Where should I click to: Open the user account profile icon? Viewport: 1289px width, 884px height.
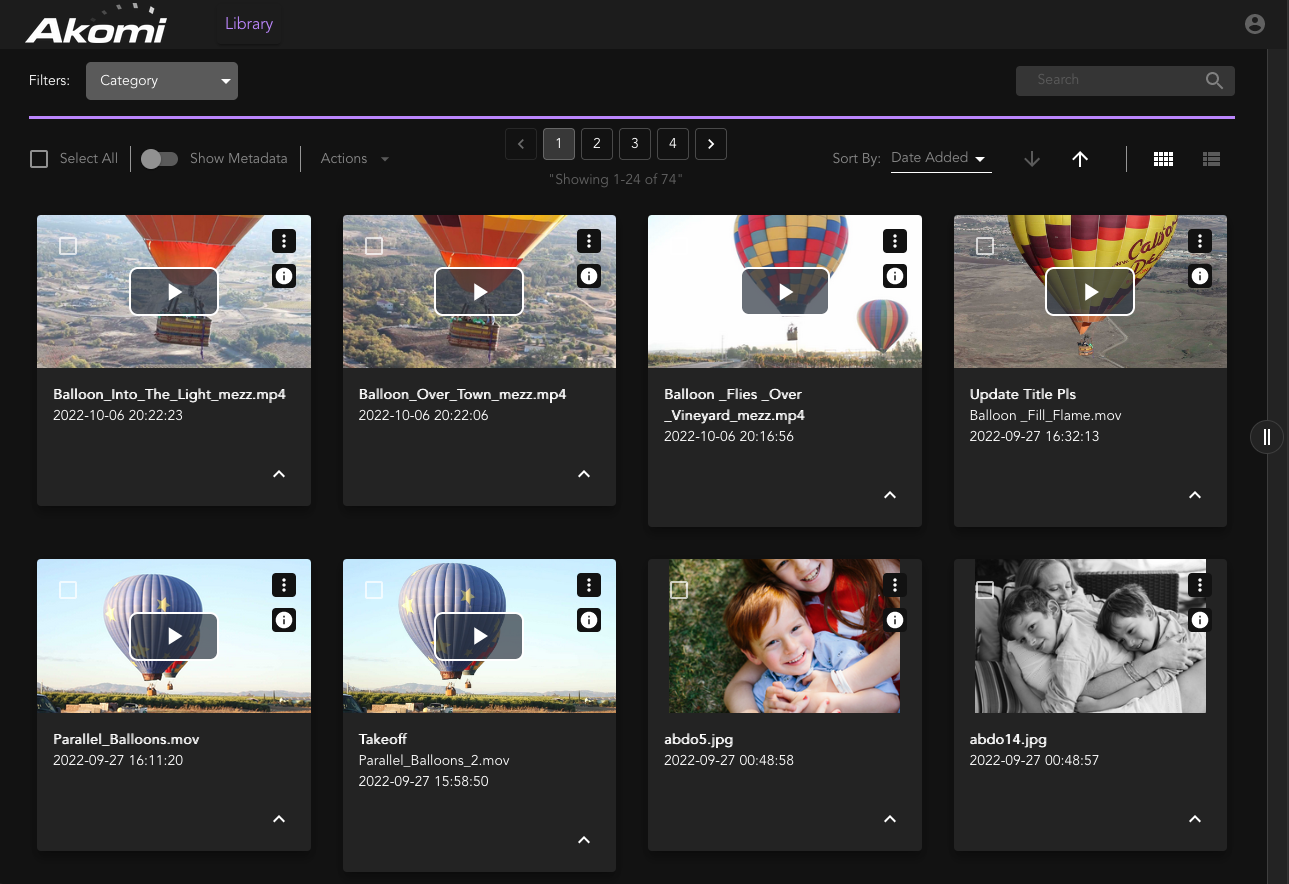1255,24
